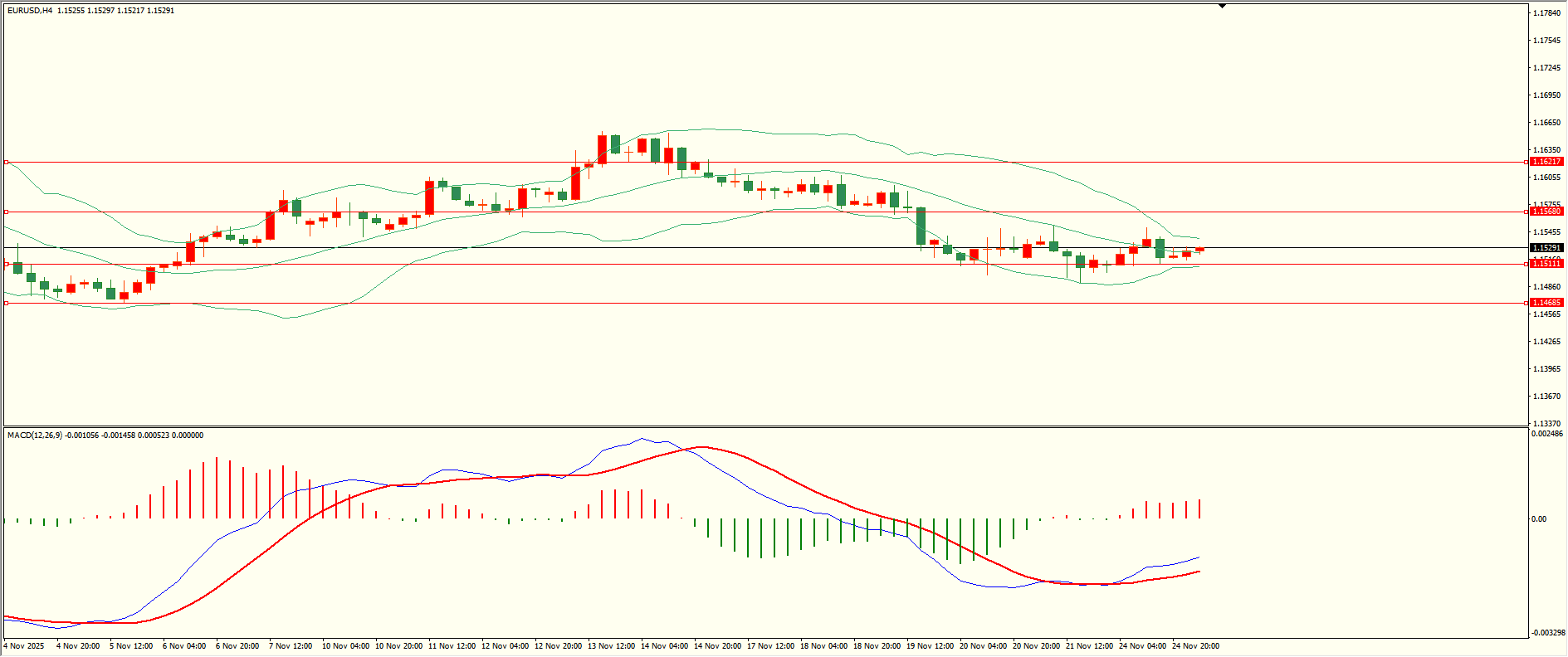The height and width of the screenshot is (657, 1568).
Task: Click the left handle of the 1.16217 line
Action: [x=7, y=162]
